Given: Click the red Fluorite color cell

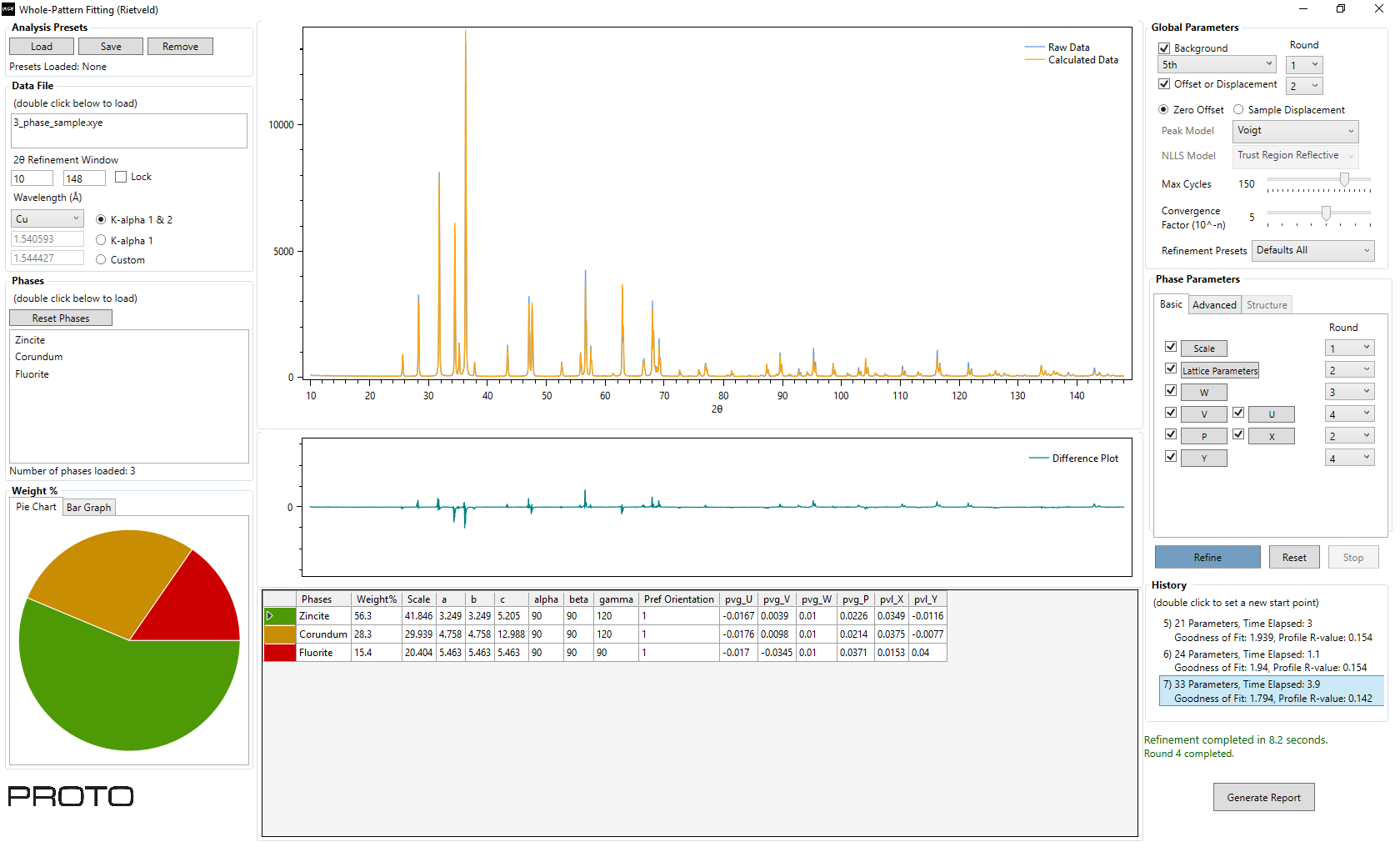Looking at the screenshot, I should tap(280, 653).
